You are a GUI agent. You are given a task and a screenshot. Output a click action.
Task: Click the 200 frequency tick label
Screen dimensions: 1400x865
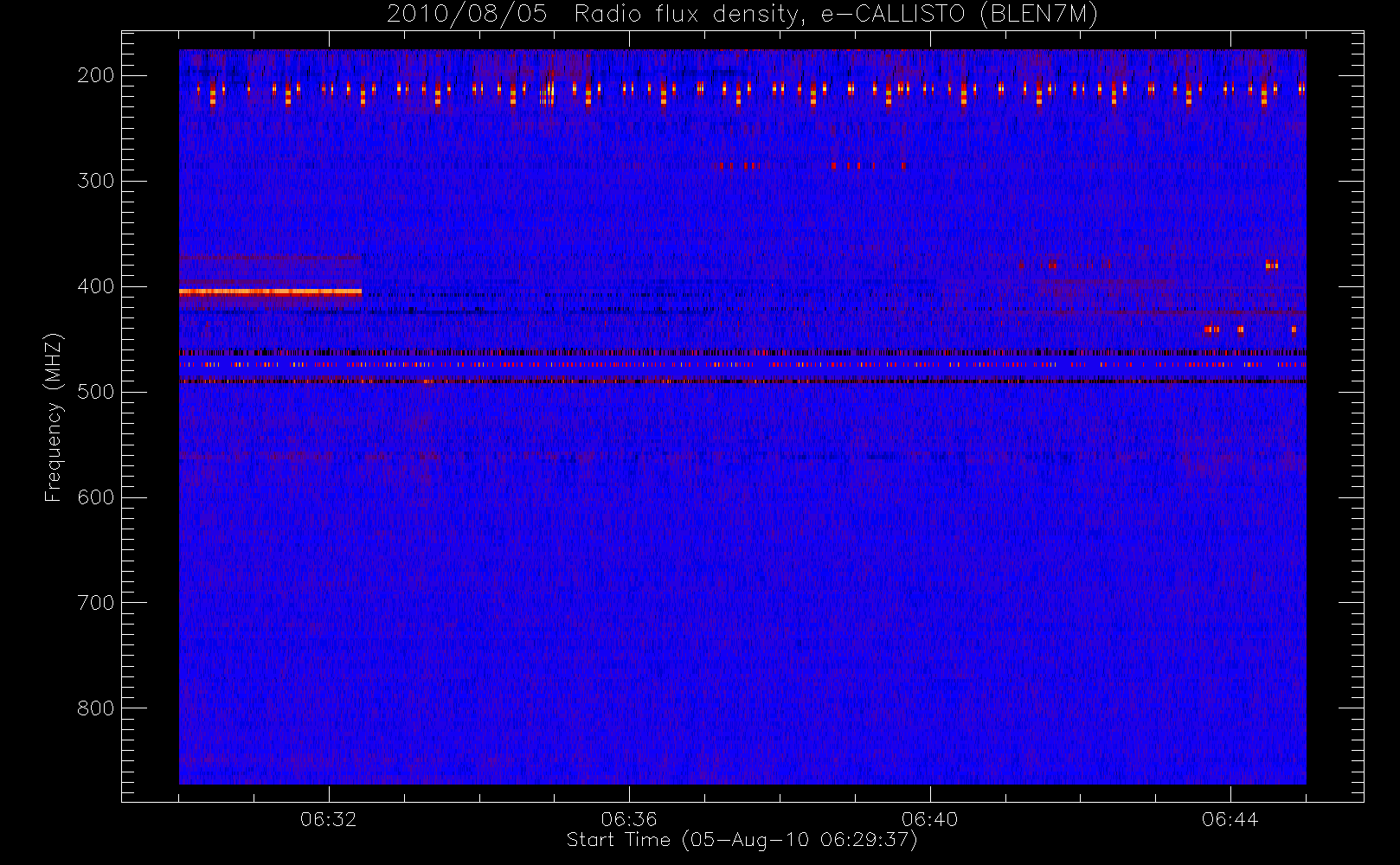tap(96, 75)
